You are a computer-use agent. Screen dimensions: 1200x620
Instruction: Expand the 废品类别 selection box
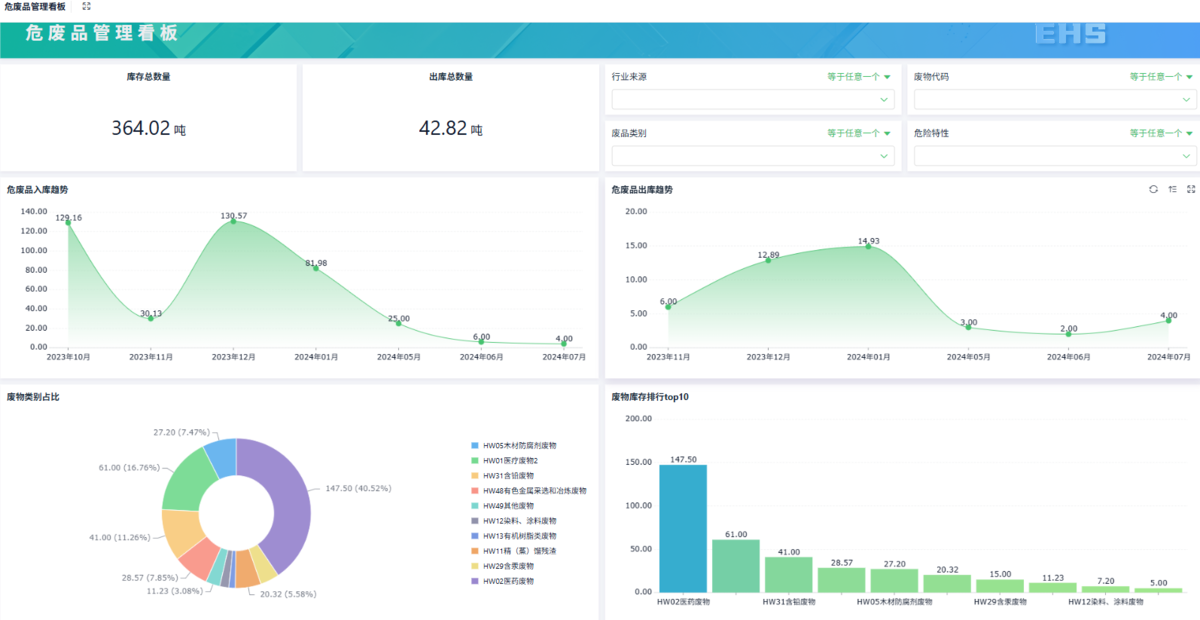(x=753, y=156)
